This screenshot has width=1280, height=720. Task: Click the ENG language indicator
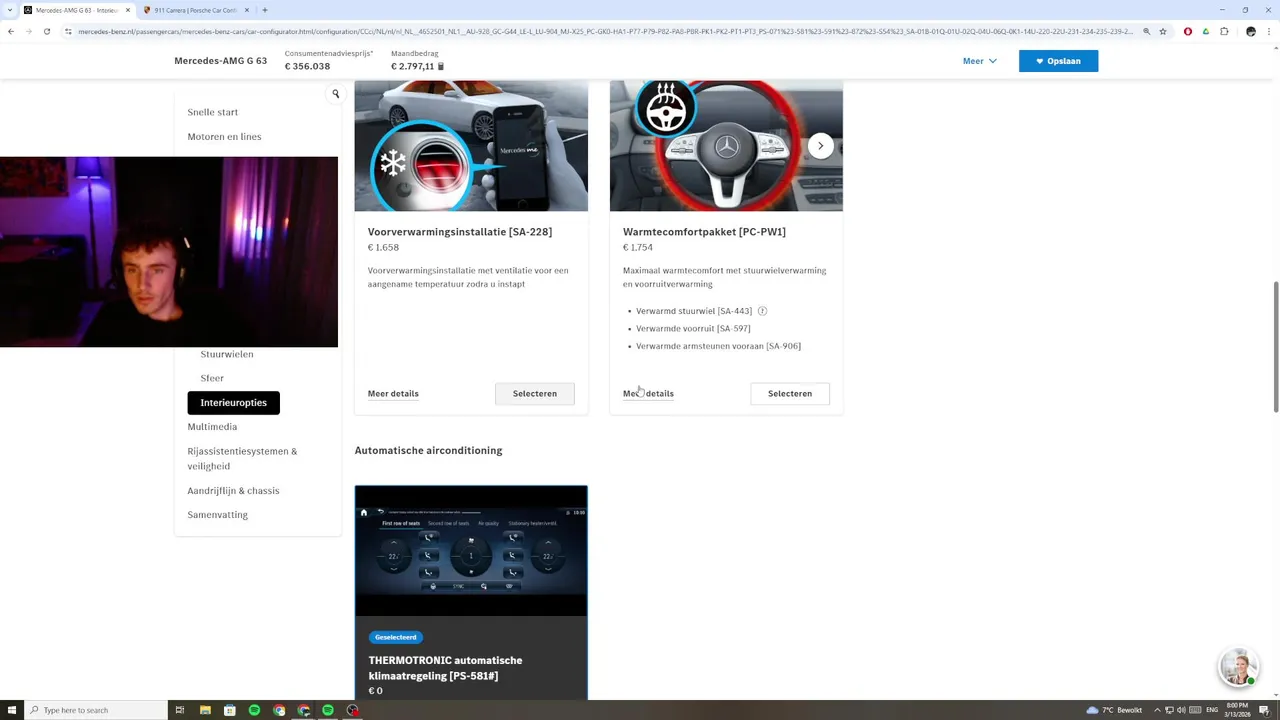click(1213, 710)
